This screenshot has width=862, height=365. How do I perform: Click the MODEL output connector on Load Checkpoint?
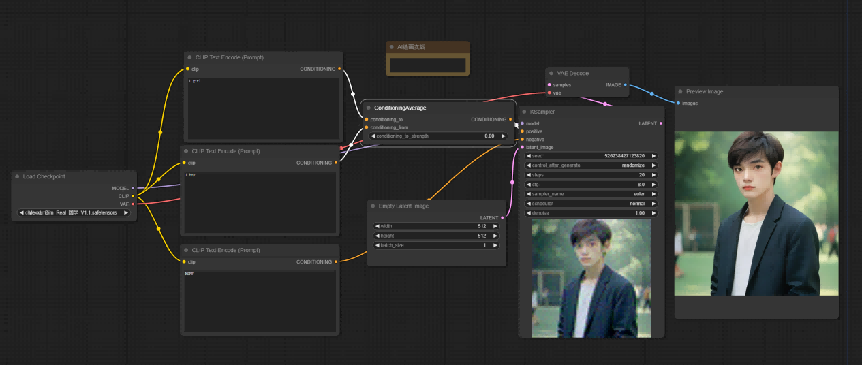click(133, 188)
